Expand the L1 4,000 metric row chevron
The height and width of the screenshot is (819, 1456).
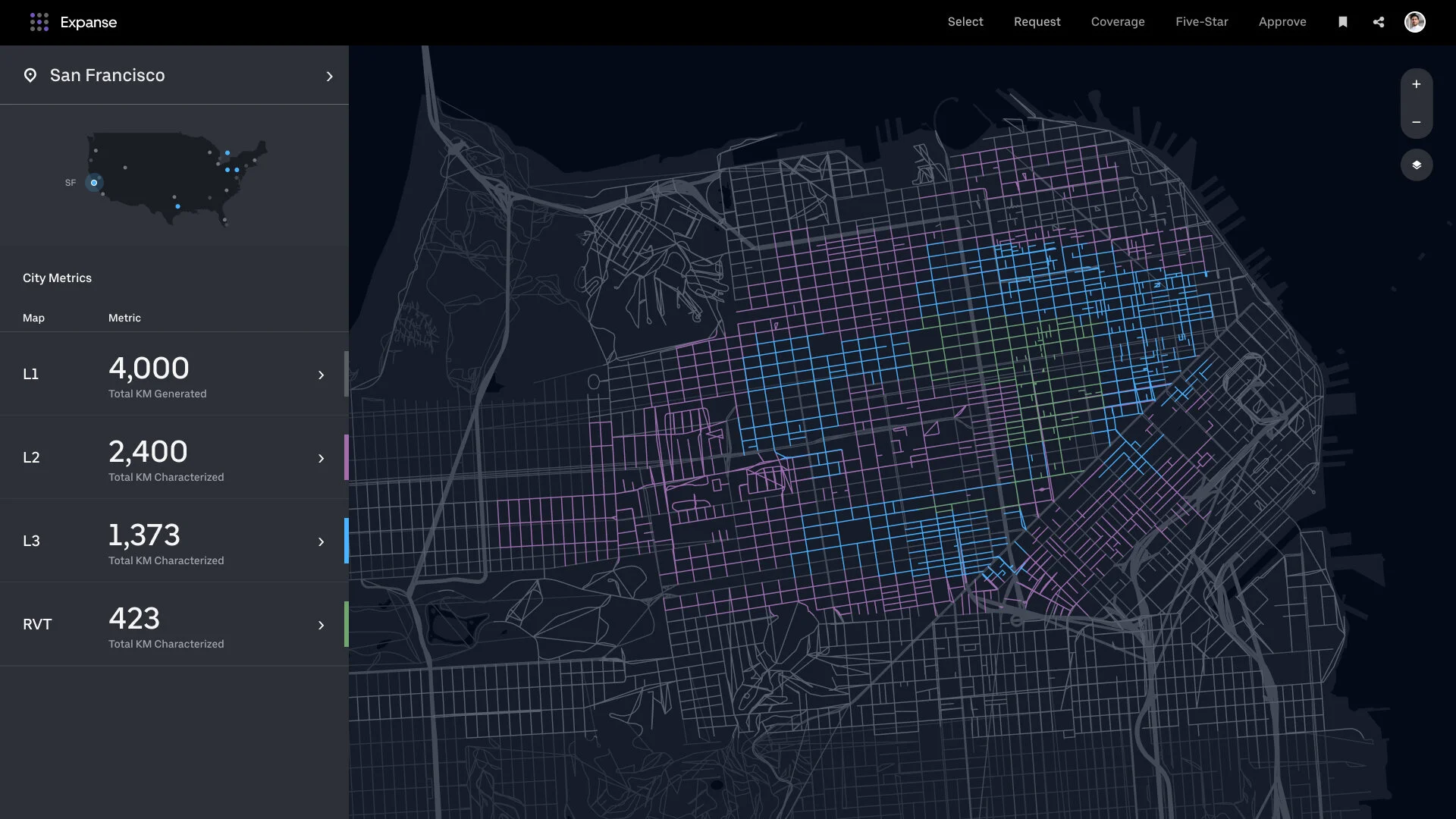tap(321, 375)
